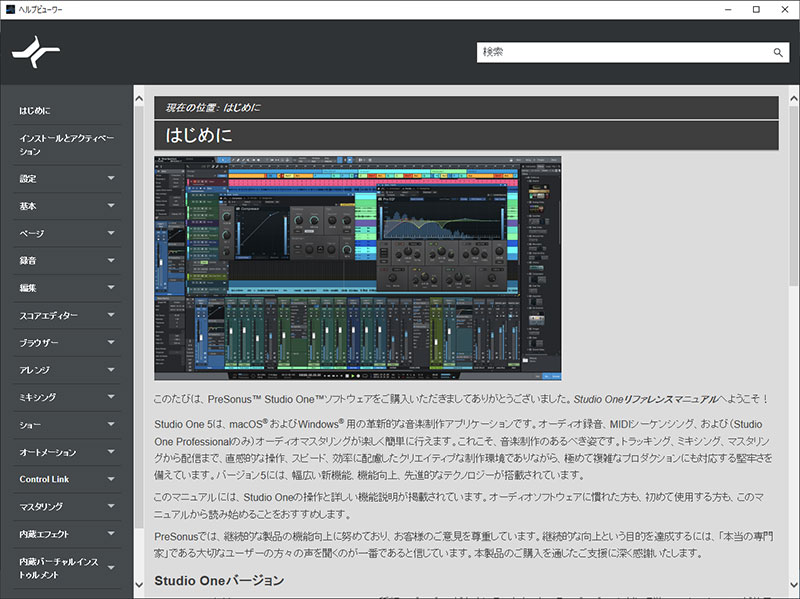Expand the 内蔵バーチャルインストゥルメント dropdown arrow
Image resolution: width=800 pixels, height=599 pixels.
click(111, 567)
